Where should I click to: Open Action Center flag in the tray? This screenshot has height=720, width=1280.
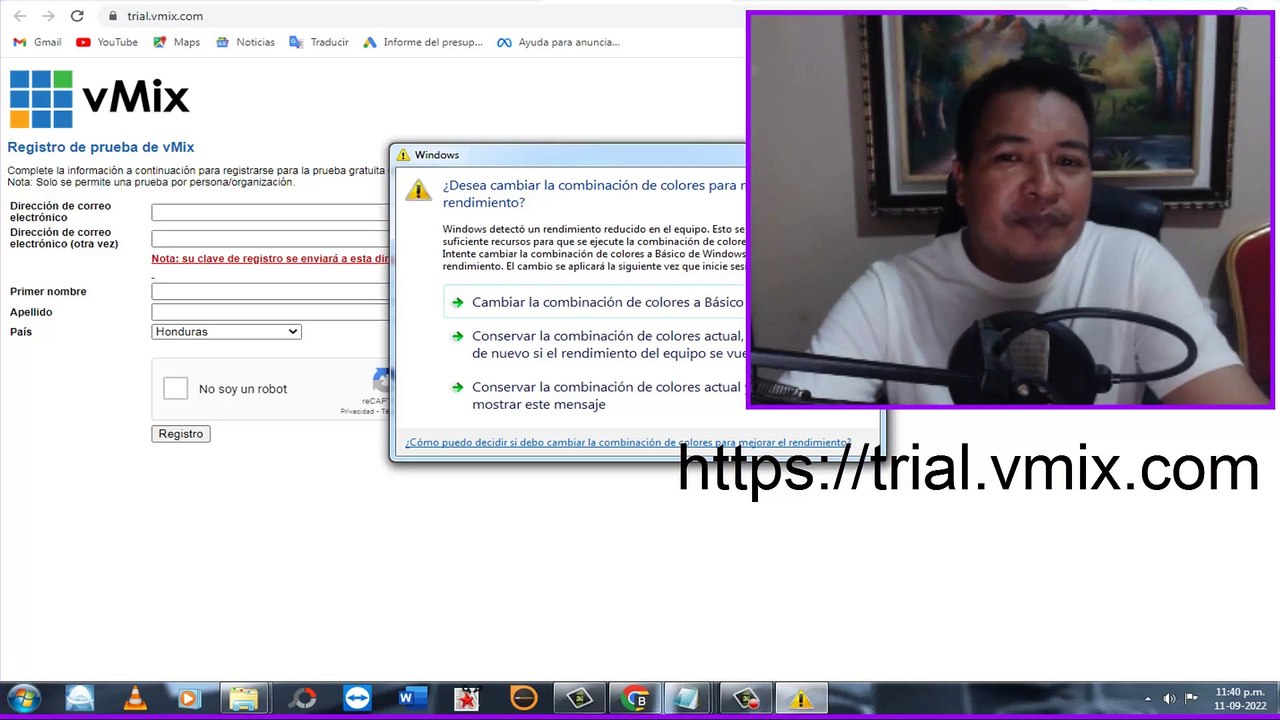(x=1191, y=698)
